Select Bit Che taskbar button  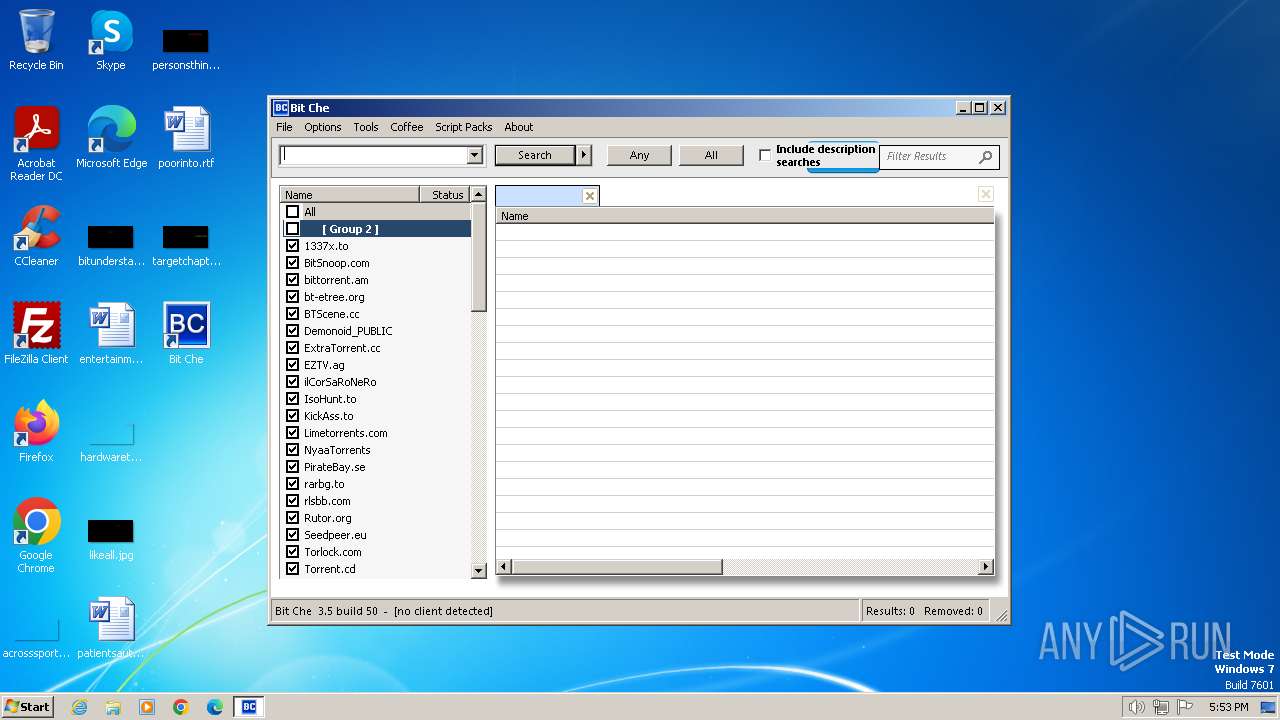click(249, 707)
